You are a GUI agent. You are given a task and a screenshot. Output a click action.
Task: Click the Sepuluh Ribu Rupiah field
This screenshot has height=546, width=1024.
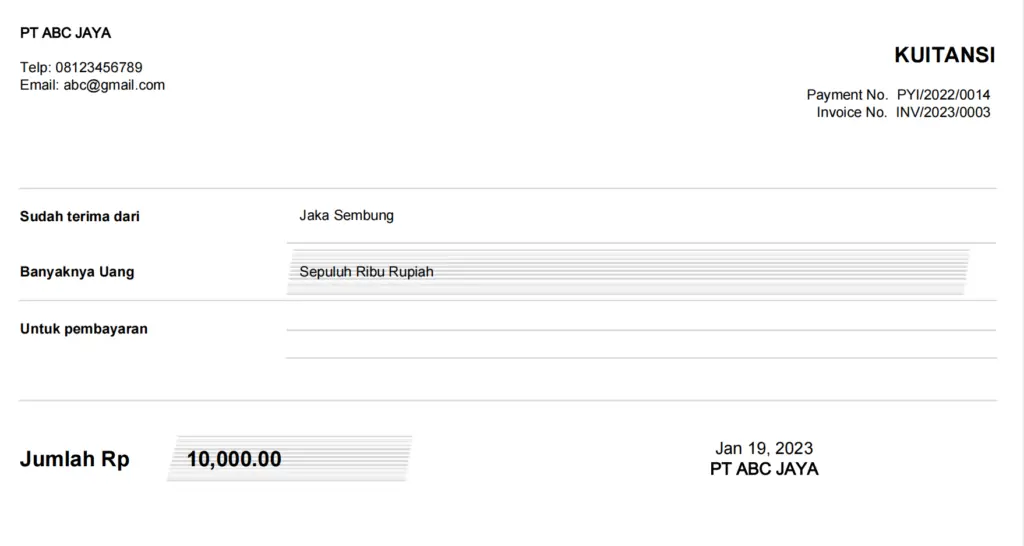coord(366,271)
